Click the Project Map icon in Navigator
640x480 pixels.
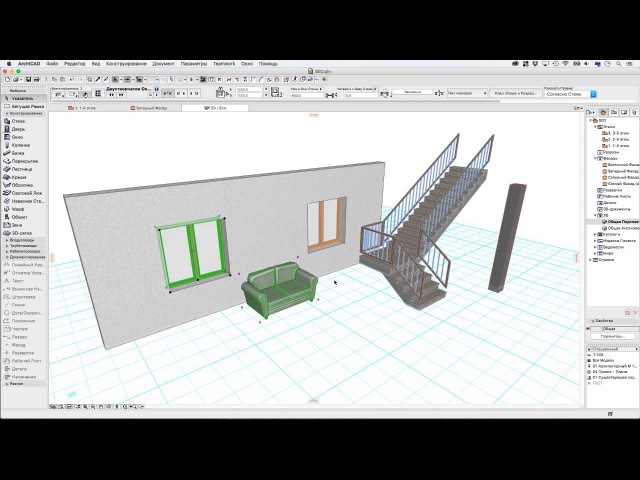[x=603, y=112]
